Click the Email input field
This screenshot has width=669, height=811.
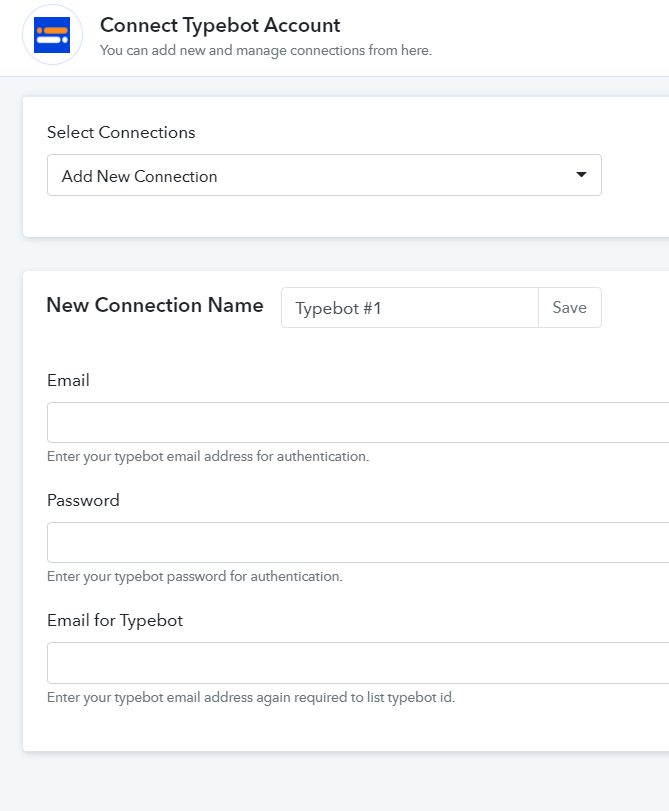pos(358,423)
